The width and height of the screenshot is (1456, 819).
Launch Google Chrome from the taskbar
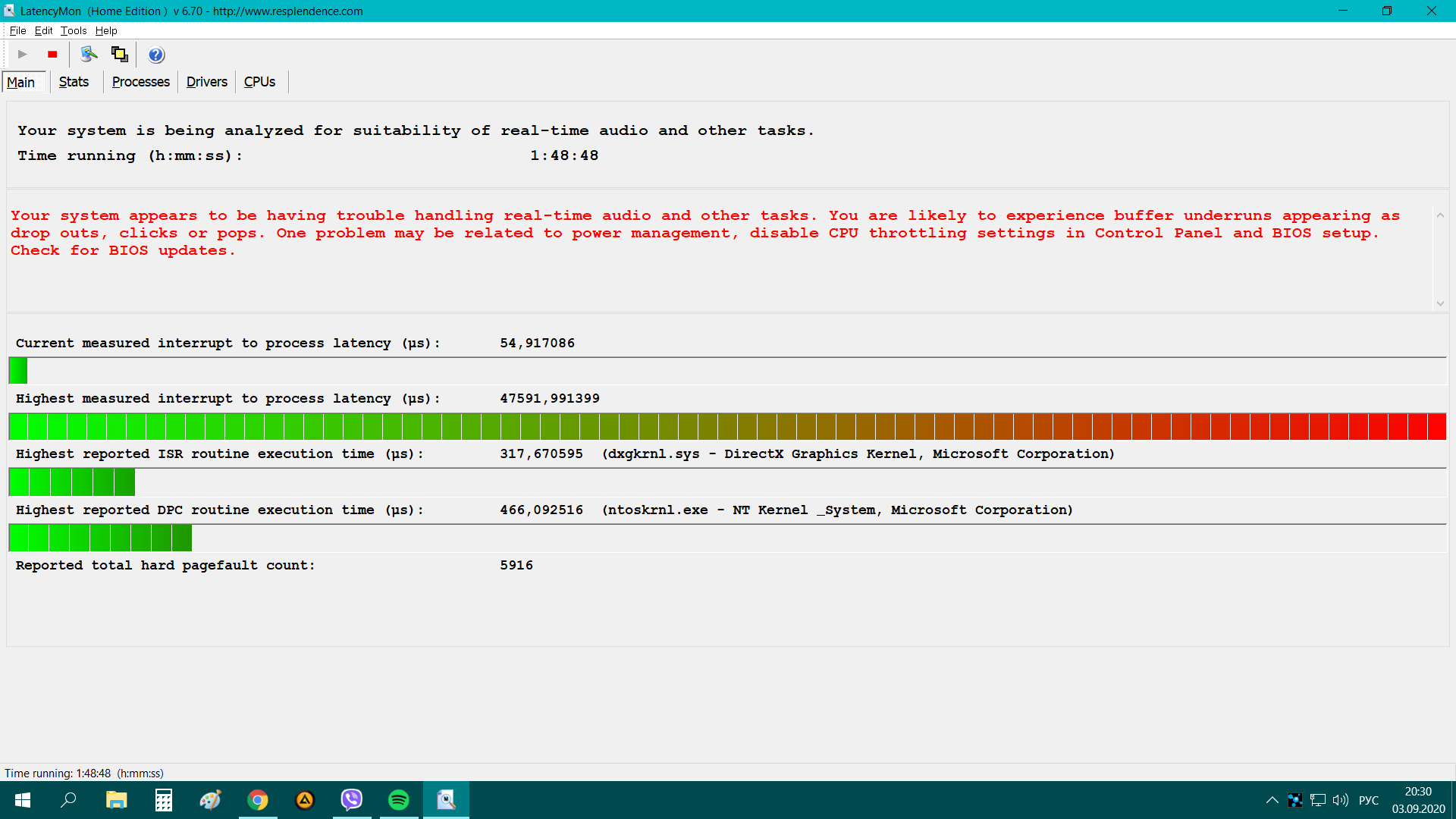(258, 800)
